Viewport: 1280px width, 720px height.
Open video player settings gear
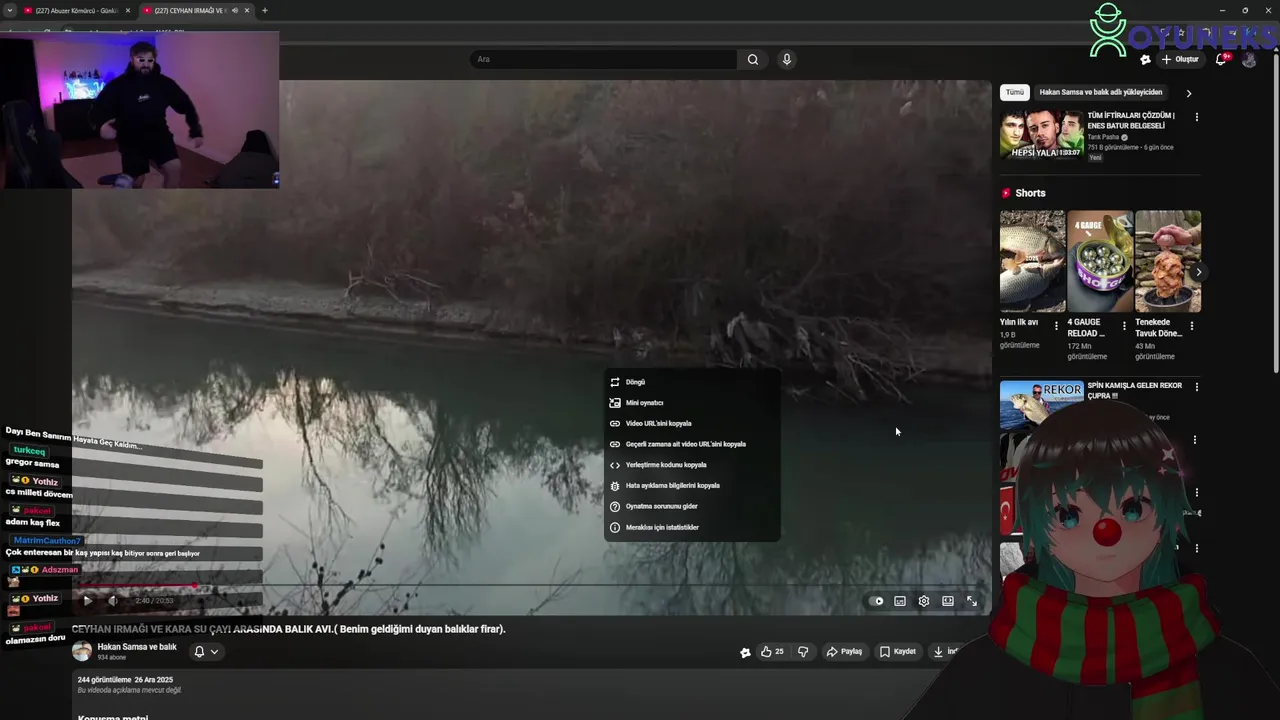pos(924,601)
